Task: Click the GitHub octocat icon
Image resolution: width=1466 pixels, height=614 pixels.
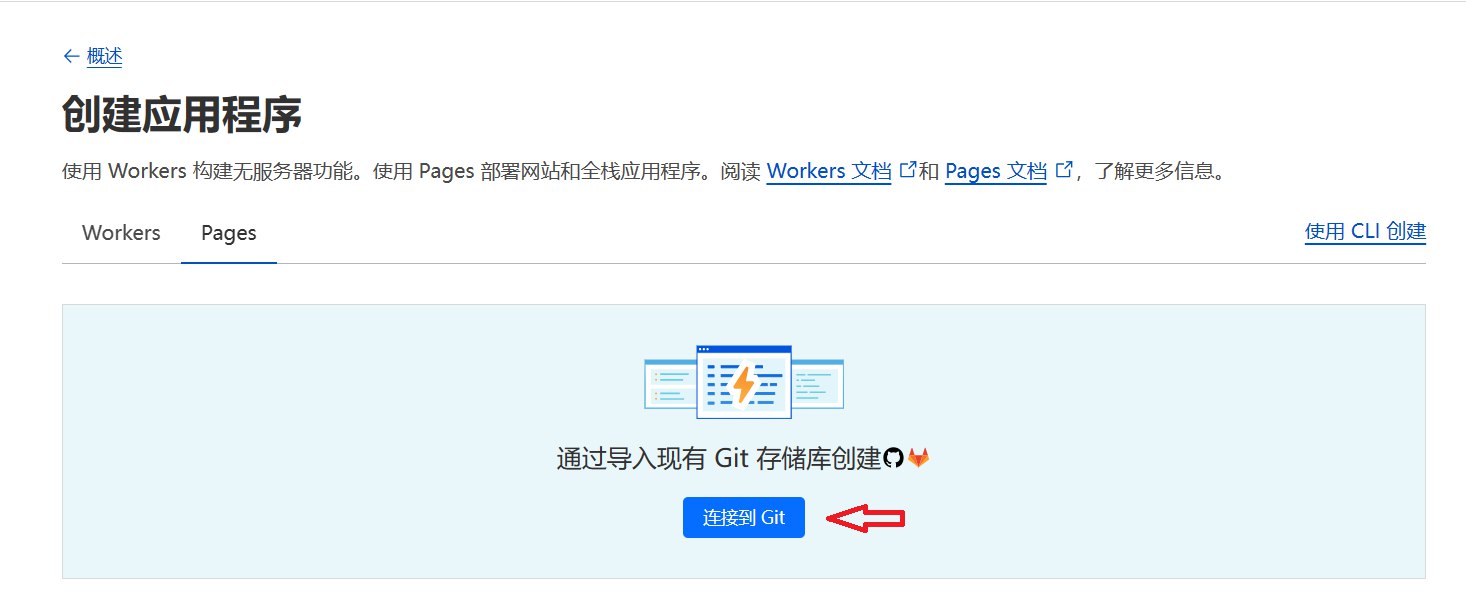Action: [894, 458]
